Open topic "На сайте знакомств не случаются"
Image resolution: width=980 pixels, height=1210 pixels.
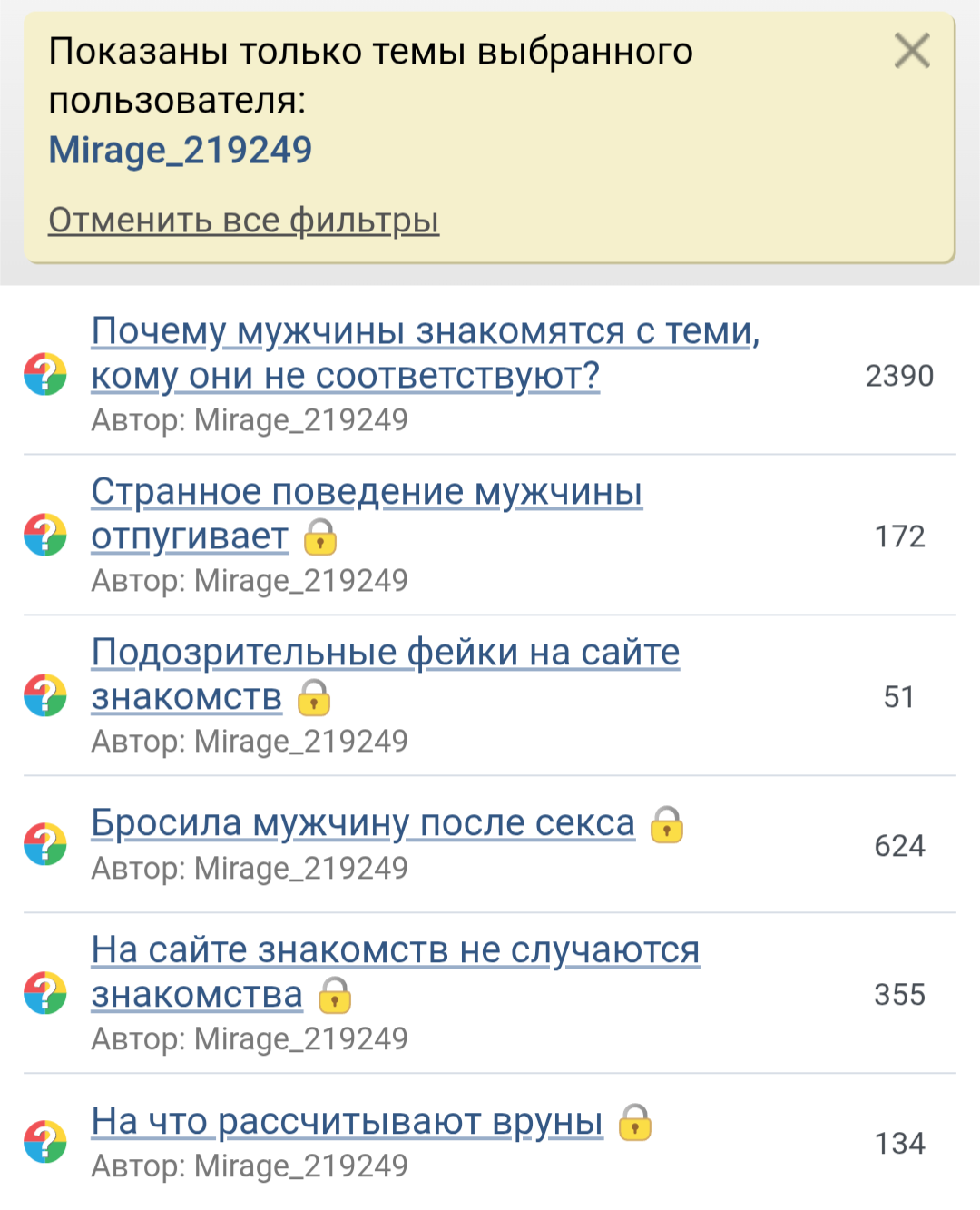396,951
